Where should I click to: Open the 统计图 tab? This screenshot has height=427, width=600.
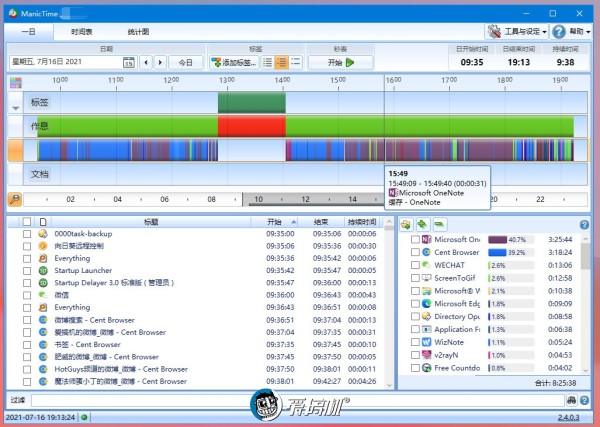tap(138, 32)
